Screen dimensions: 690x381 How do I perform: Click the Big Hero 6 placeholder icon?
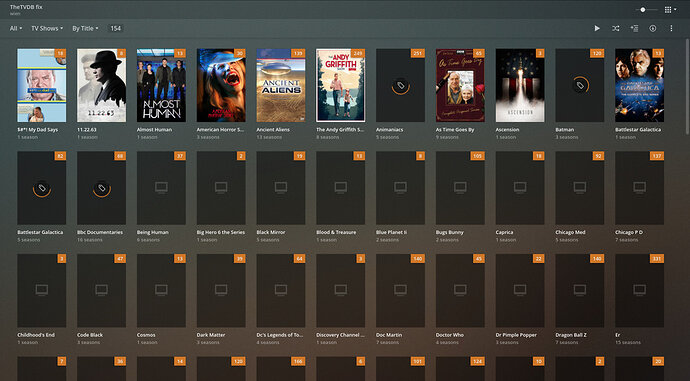pyautogui.click(x=221, y=187)
